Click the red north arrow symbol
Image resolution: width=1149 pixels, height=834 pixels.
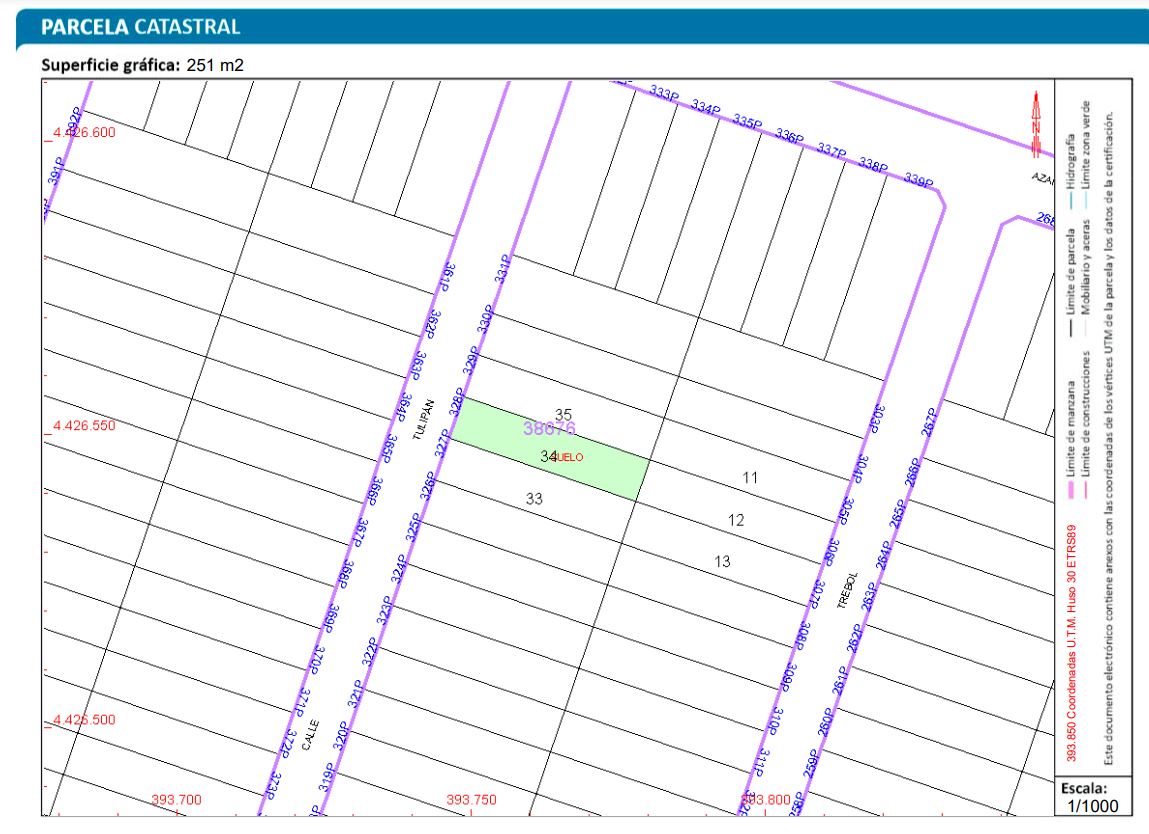pos(1036,125)
